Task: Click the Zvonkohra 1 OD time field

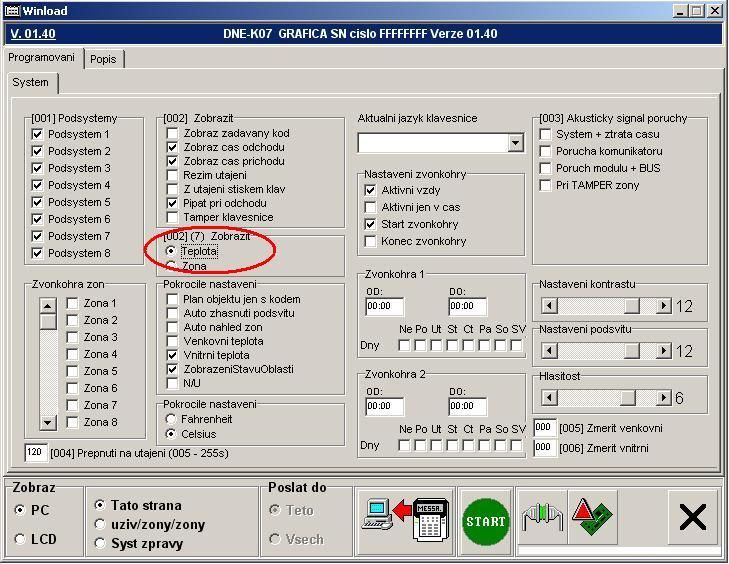Action: pos(385,307)
